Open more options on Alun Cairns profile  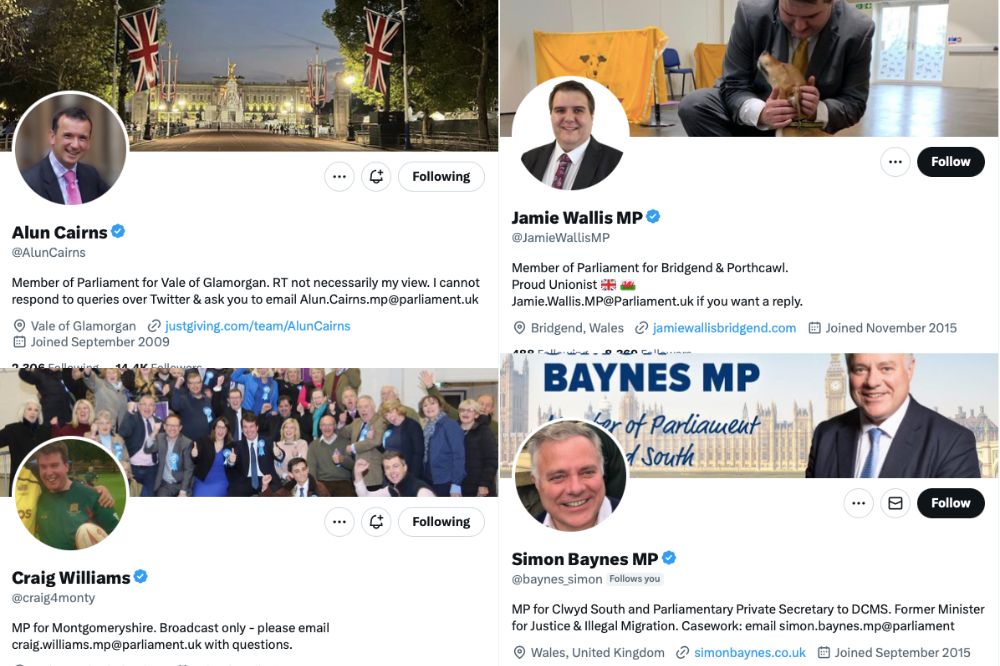click(x=339, y=177)
